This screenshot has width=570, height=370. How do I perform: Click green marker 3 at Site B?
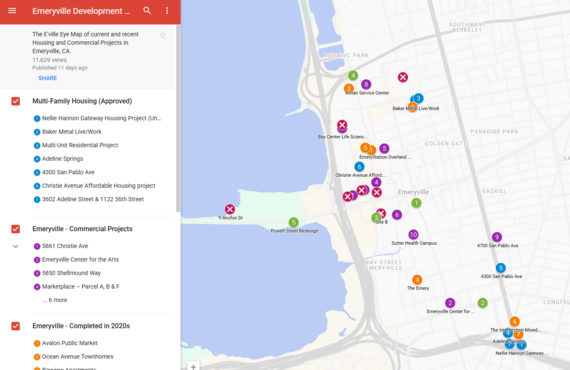(376, 218)
